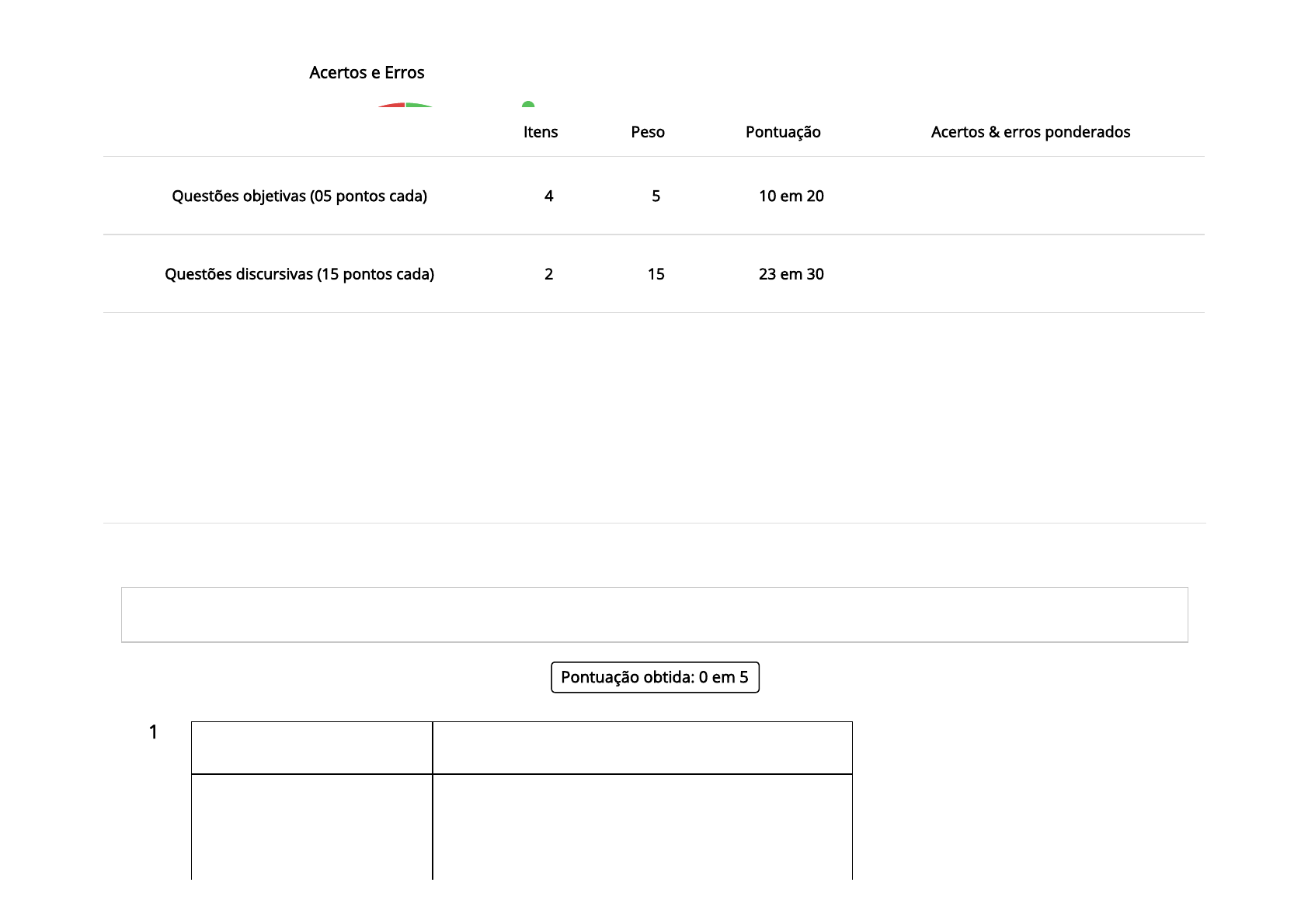Click the top-left cell of question 1 table
This screenshot has height=924, width=1308.
pos(311,748)
